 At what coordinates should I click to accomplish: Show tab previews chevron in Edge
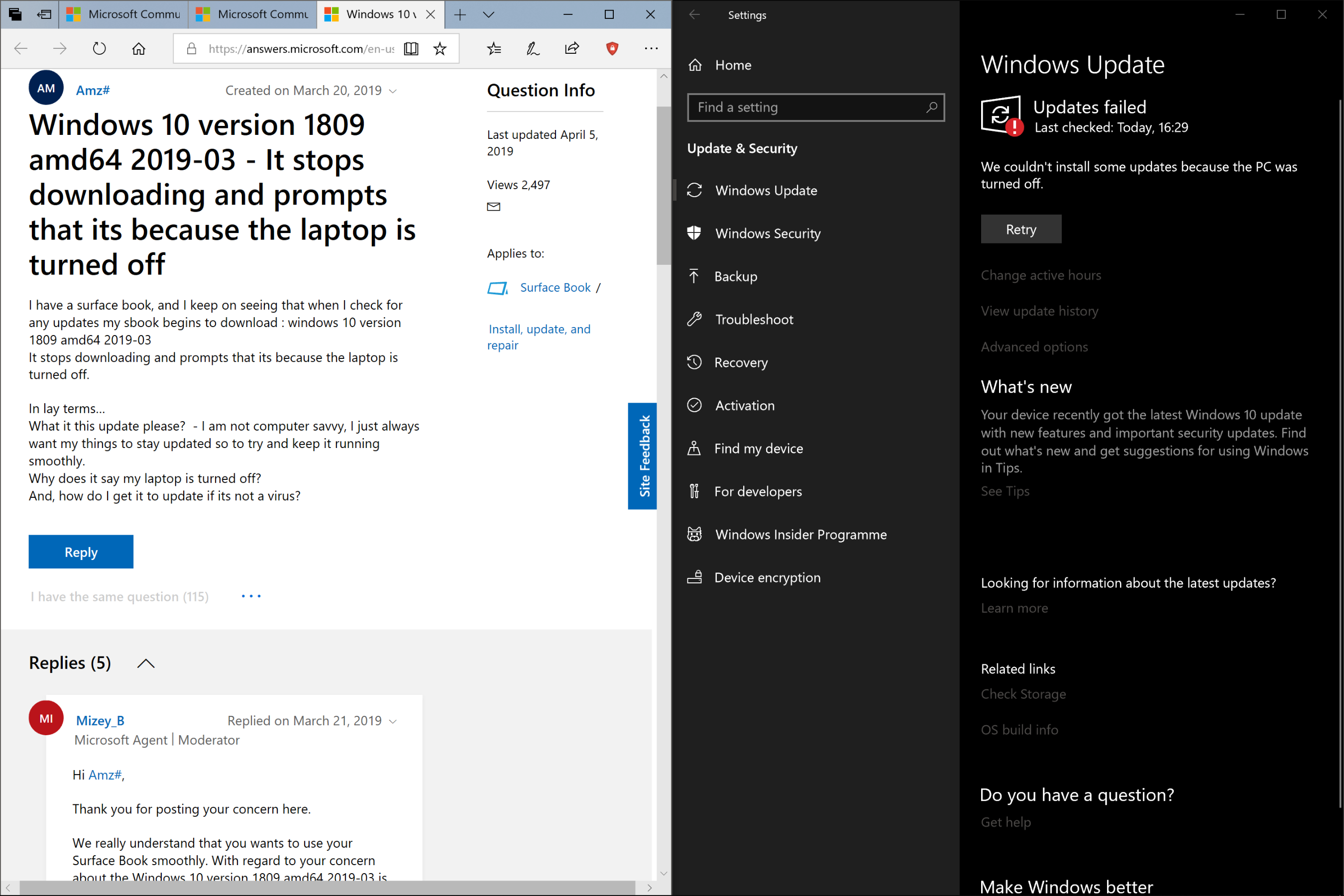click(489, 14)
